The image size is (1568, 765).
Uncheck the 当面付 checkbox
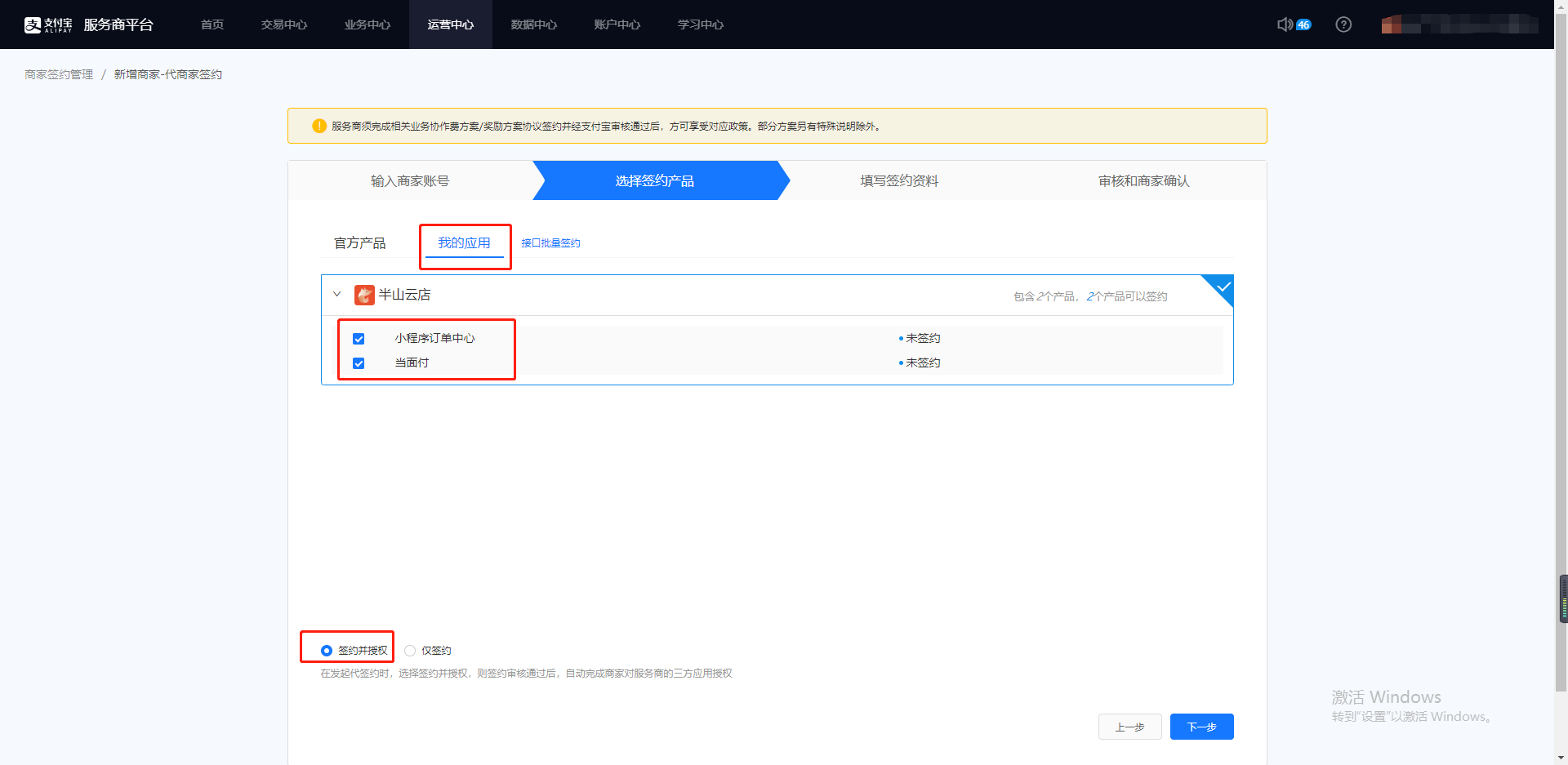pos(359,363)
